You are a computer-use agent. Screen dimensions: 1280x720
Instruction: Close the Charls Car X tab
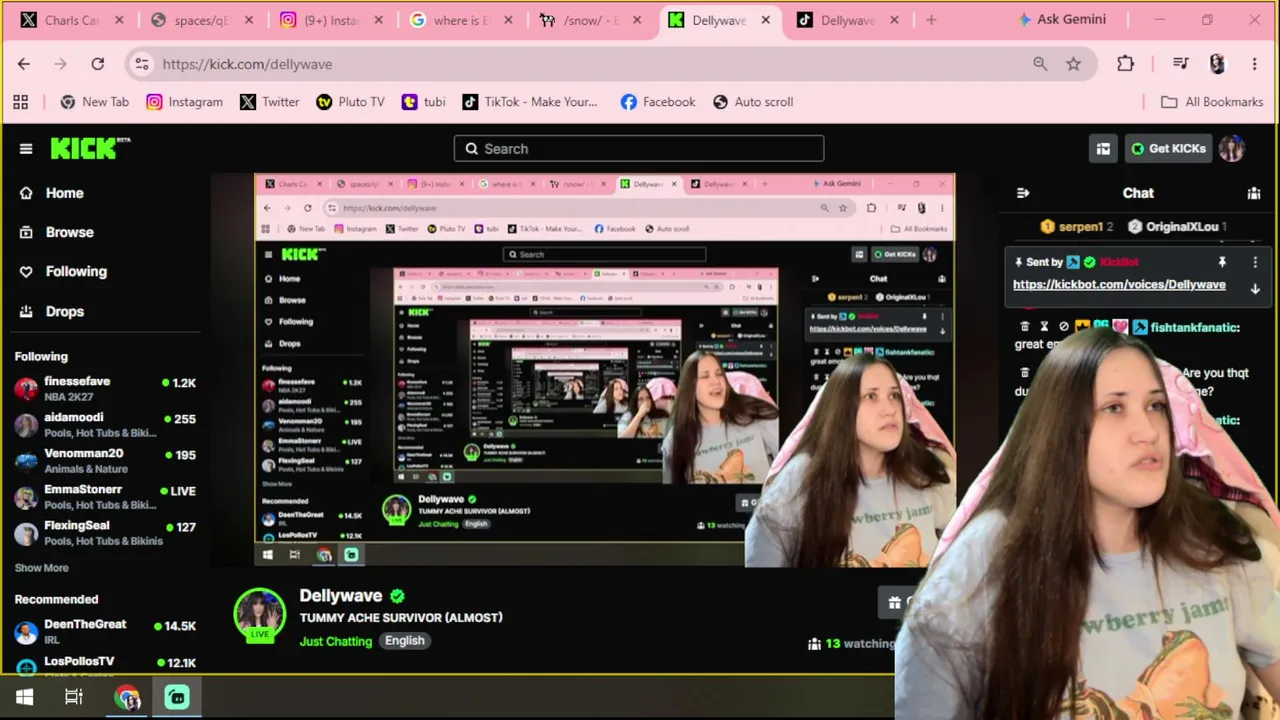(x=120, y=20)
